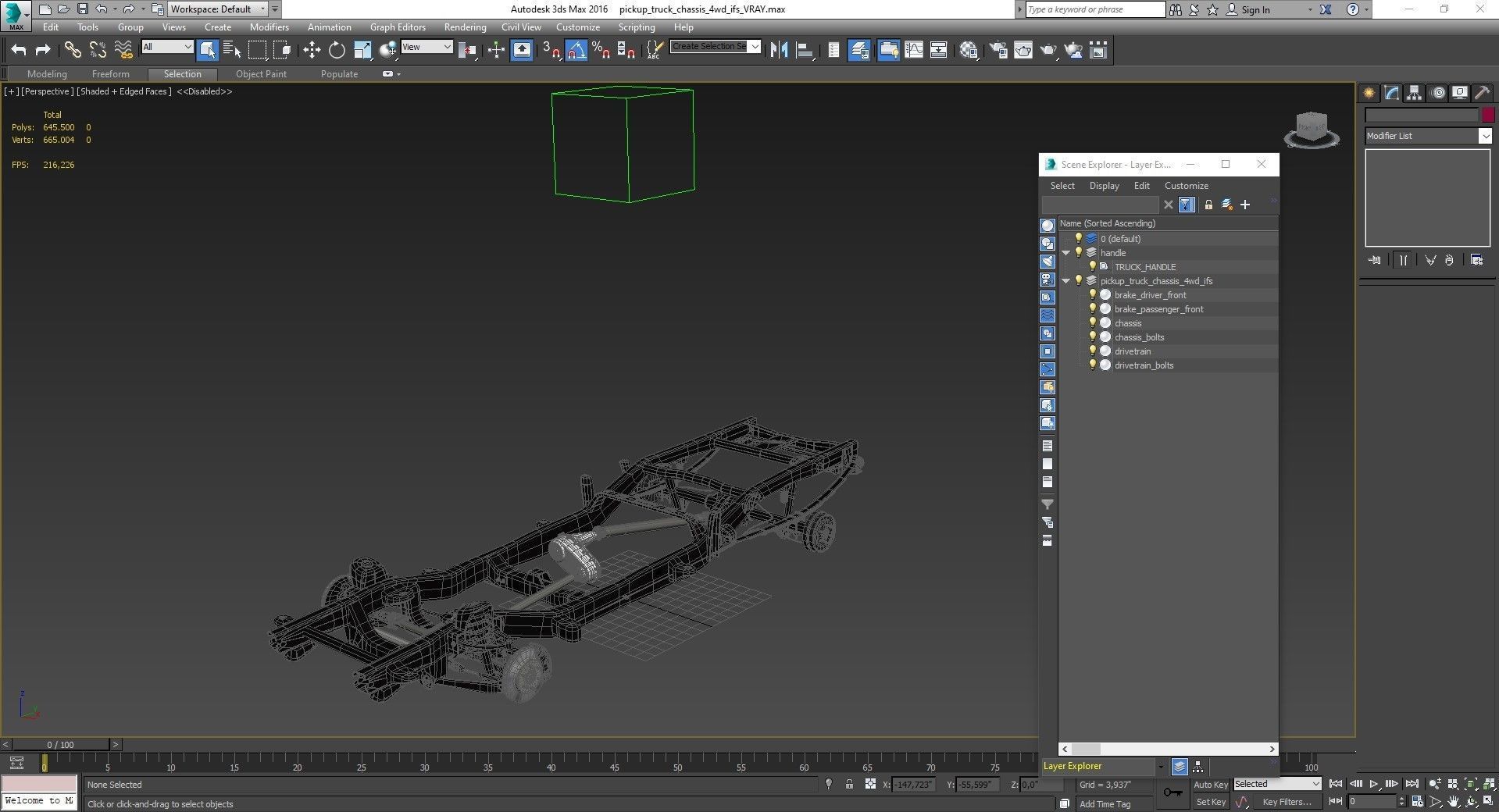Image resolution: width=1499 pixels, height=812 pixels.
Task: Open the Modifiers menu
Action: (269, 27)
